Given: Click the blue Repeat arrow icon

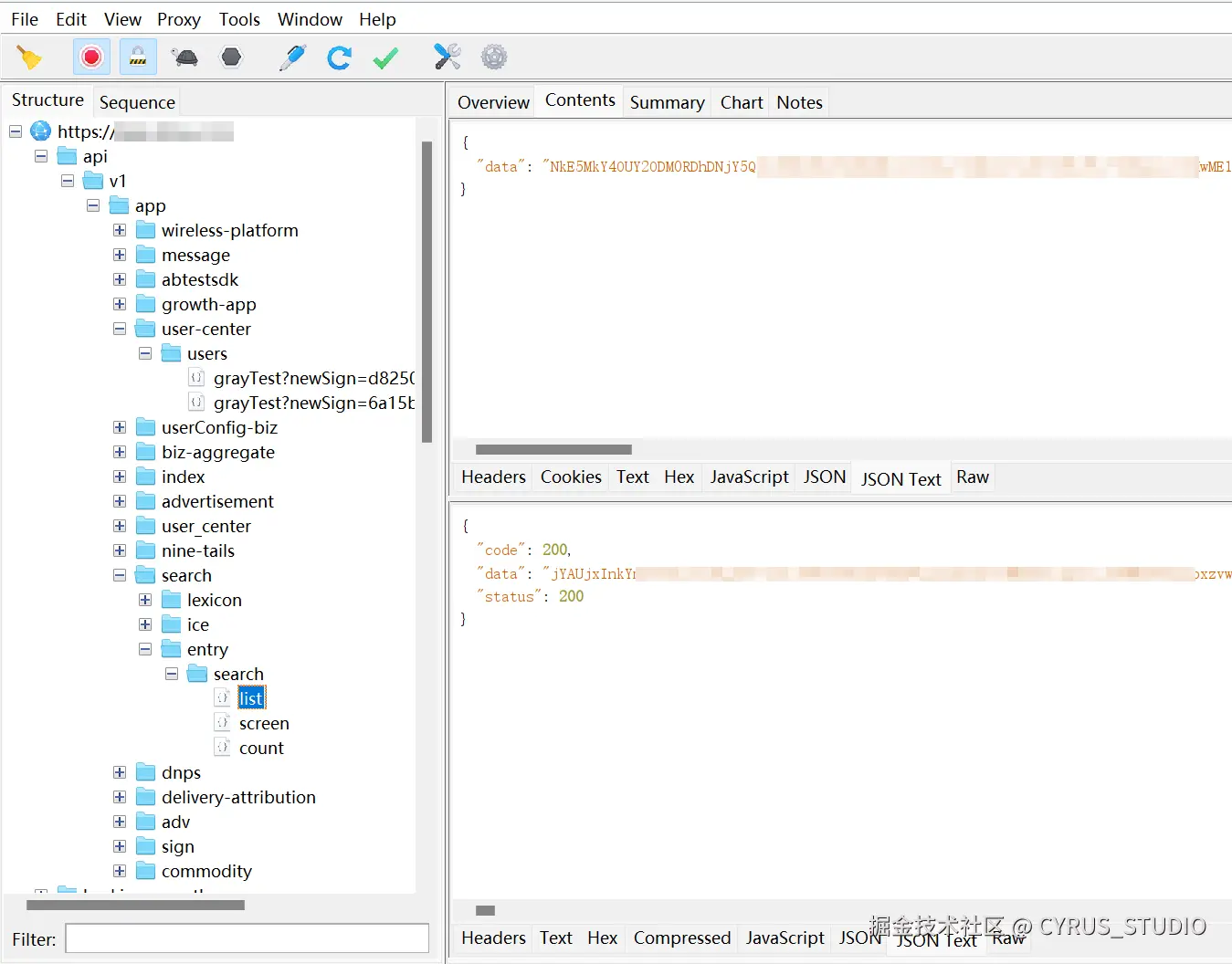Looking at the screenshot, I should 339,58.
